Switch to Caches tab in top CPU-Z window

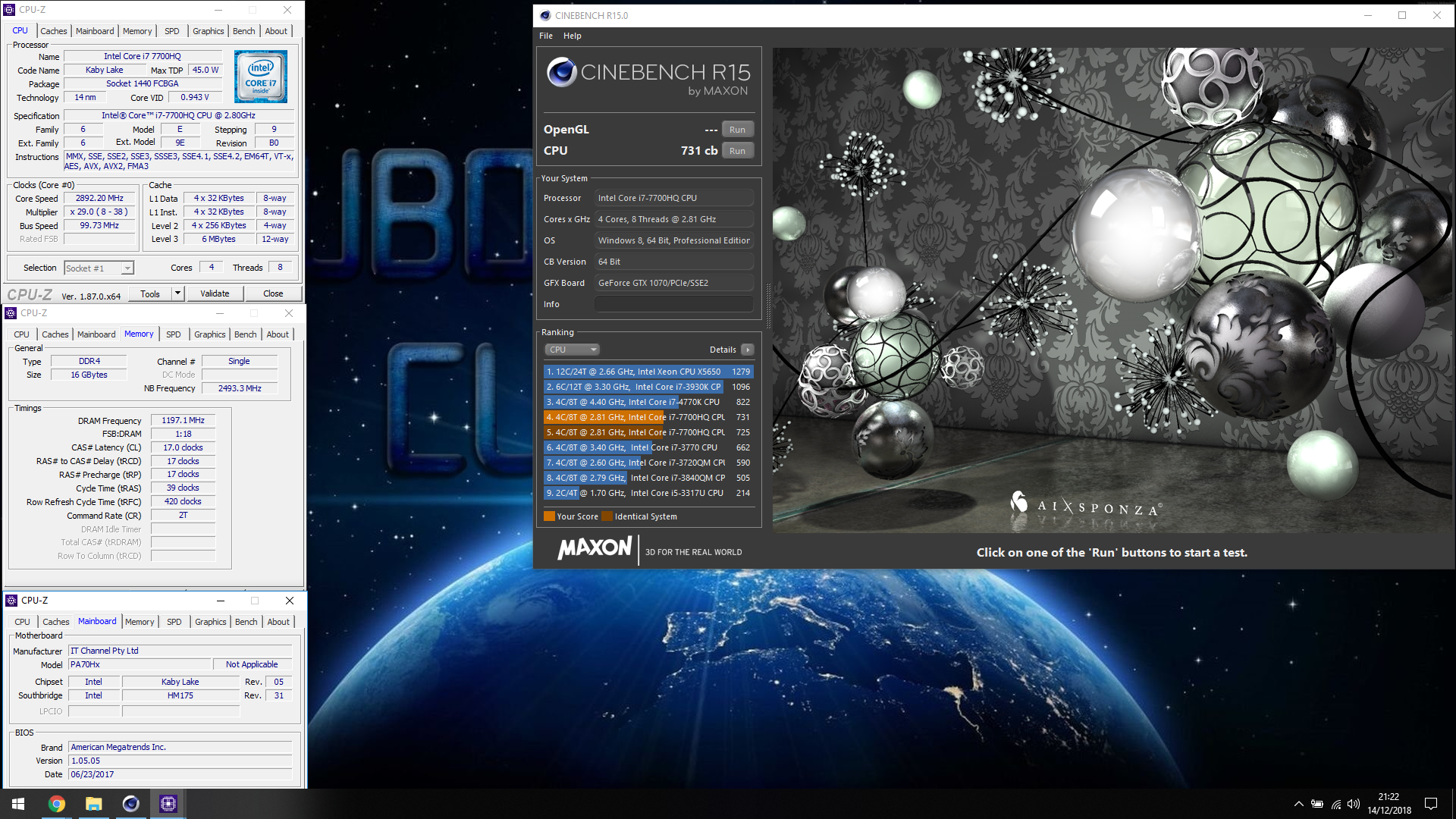tap(54, 31)
